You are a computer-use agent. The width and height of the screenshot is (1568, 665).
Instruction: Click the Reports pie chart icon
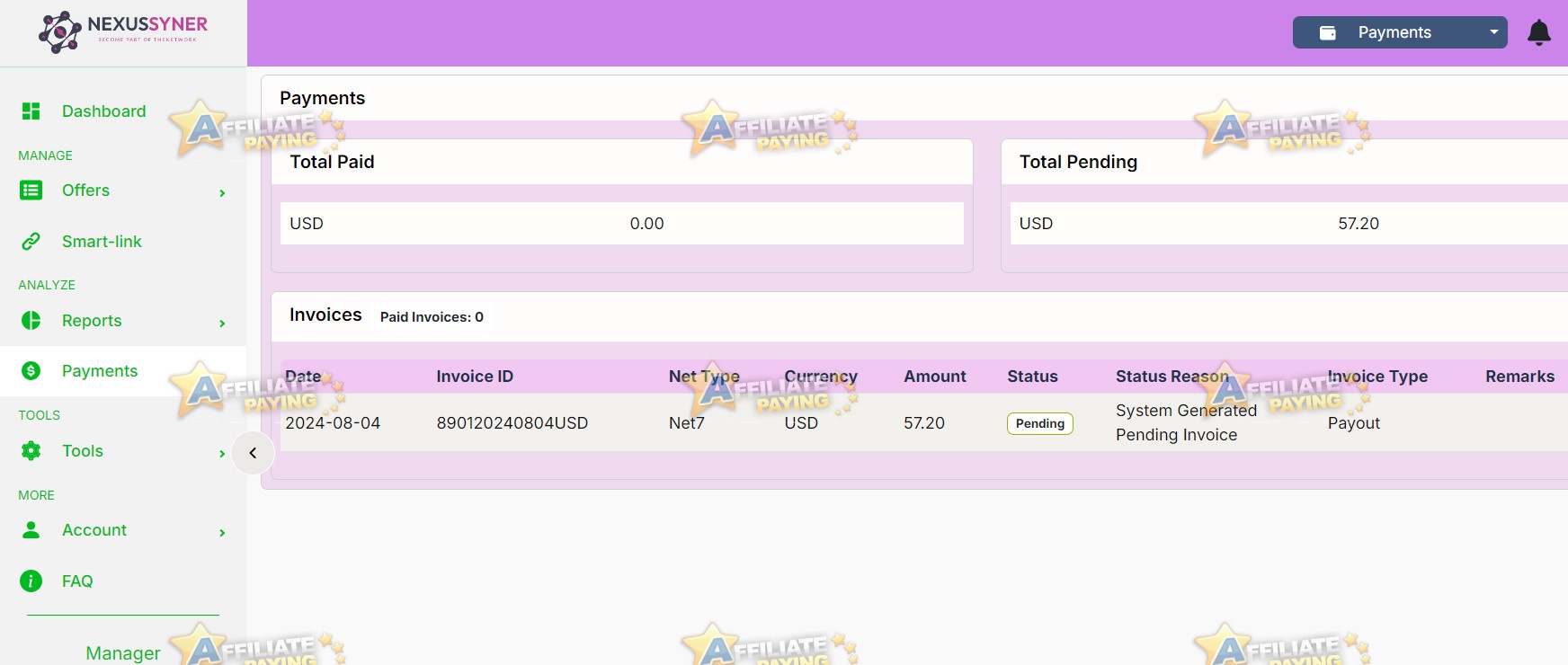(31, 320)
